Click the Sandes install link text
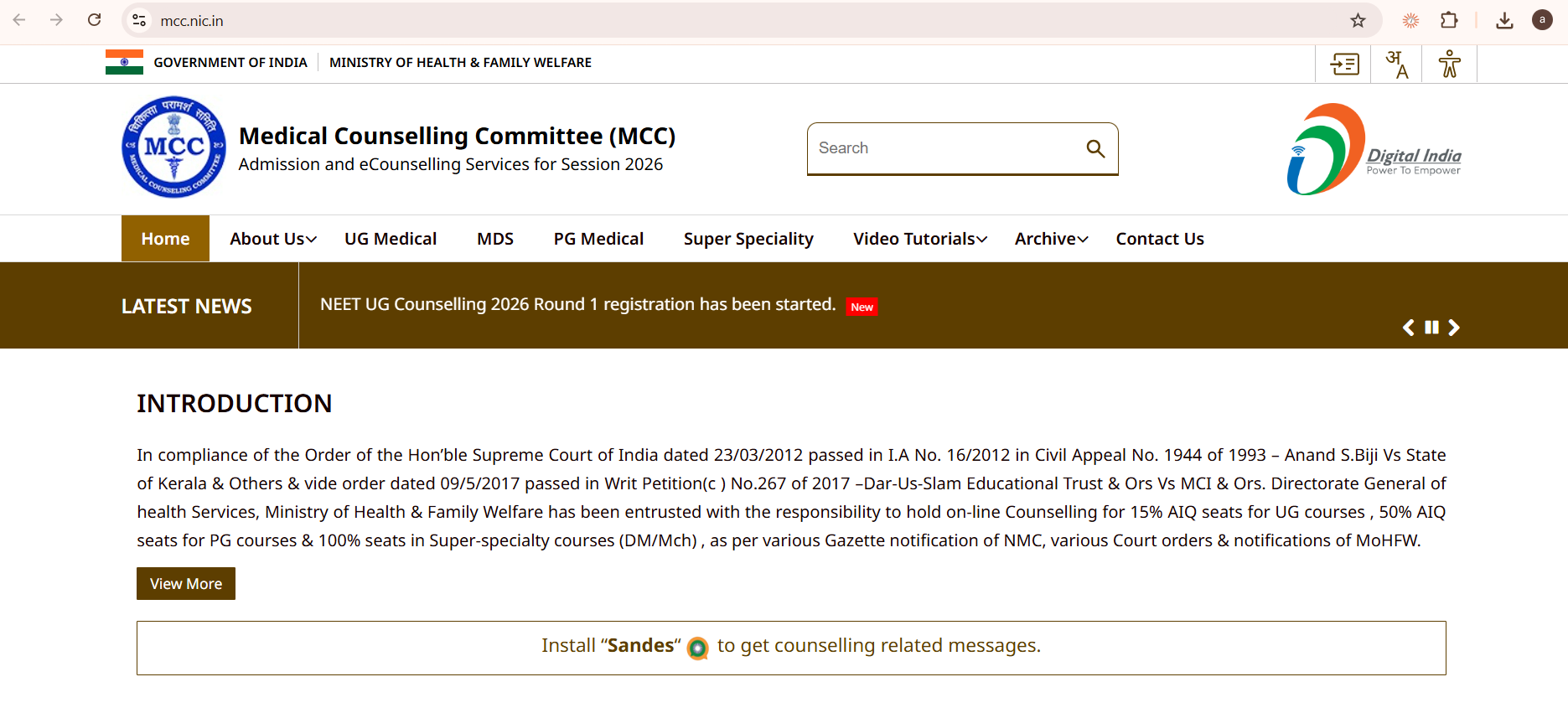Image resolution: width=1568 pixels, height=713 pixels. [791, 646]
